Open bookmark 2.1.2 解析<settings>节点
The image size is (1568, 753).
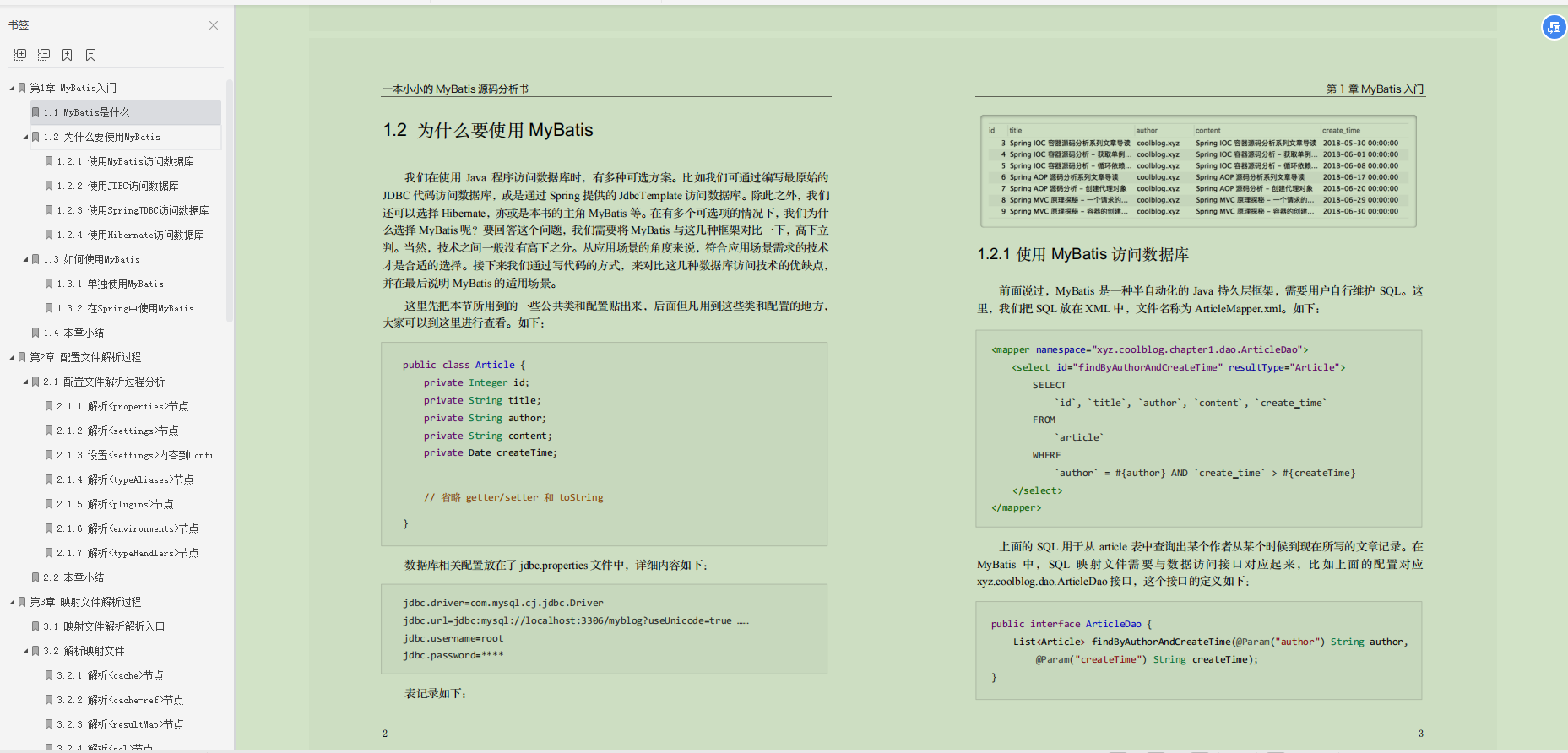point(118,431)
